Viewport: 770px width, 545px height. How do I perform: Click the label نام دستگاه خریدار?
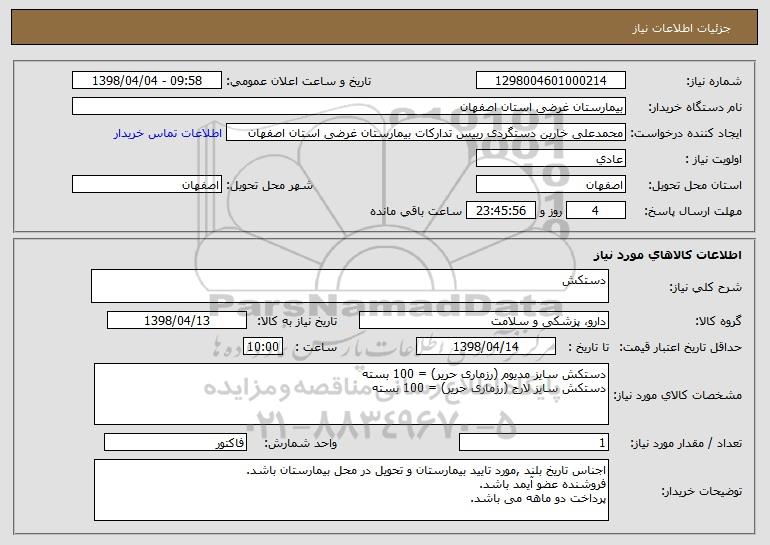[x=695, y=108]
